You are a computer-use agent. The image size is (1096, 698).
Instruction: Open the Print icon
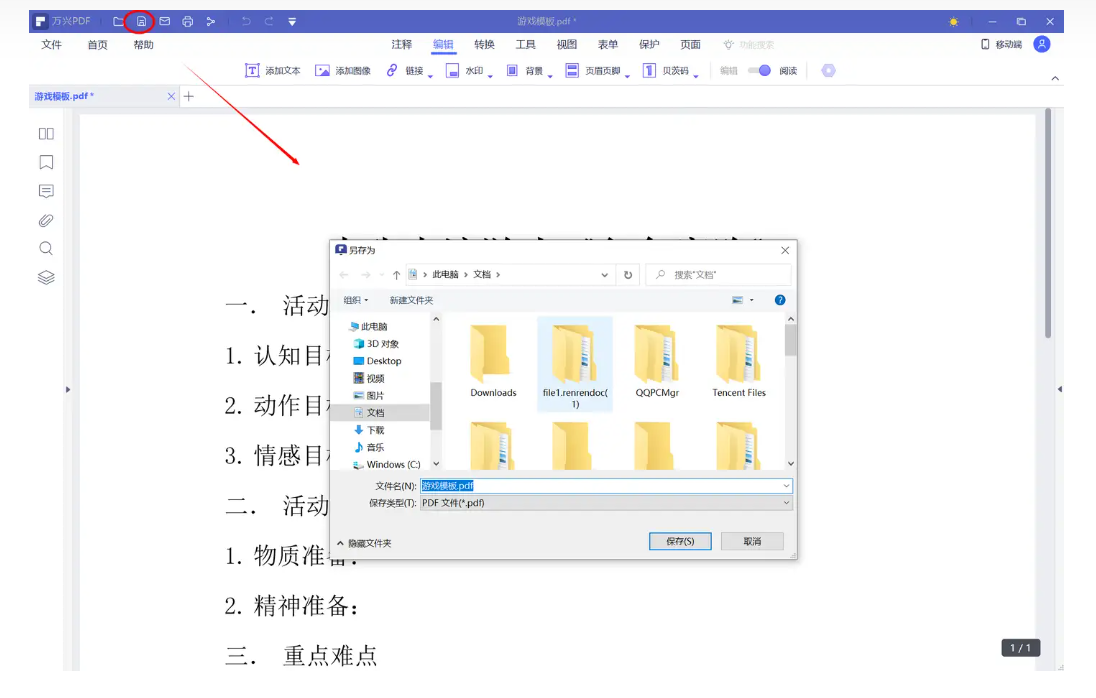(188, 21)
